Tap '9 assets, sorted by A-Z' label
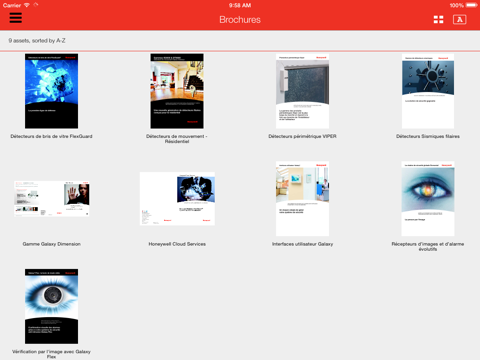This screenshot has width=480, height=360. click(37, 41)
